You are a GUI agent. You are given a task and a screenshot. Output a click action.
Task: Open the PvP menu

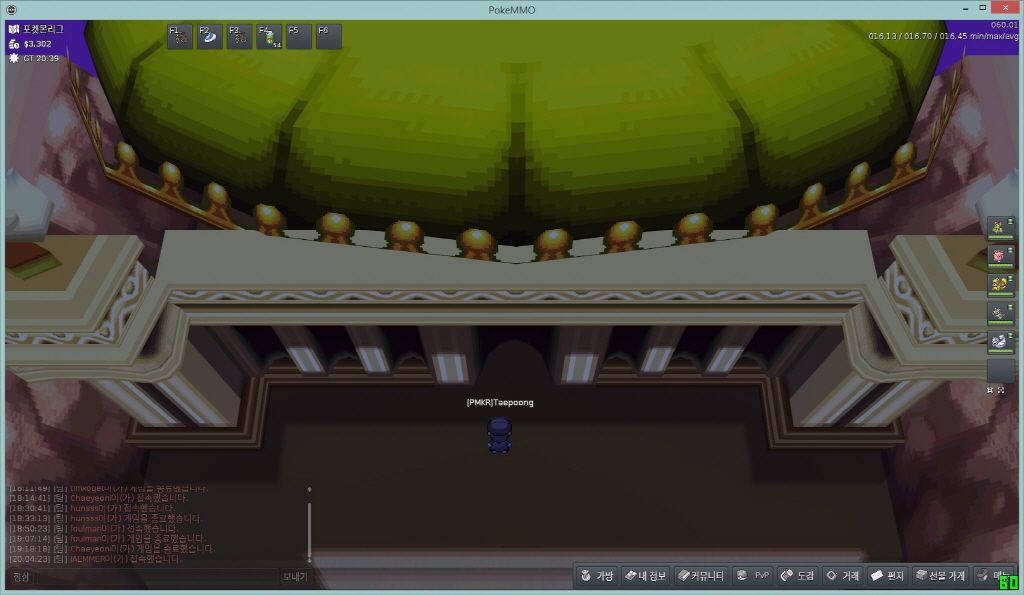coord(753,576)
